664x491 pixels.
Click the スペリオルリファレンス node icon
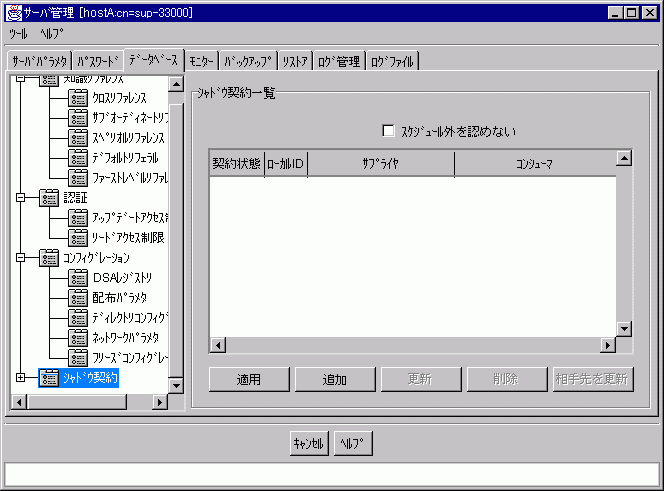pyautogui.click(x=78, y=137)
